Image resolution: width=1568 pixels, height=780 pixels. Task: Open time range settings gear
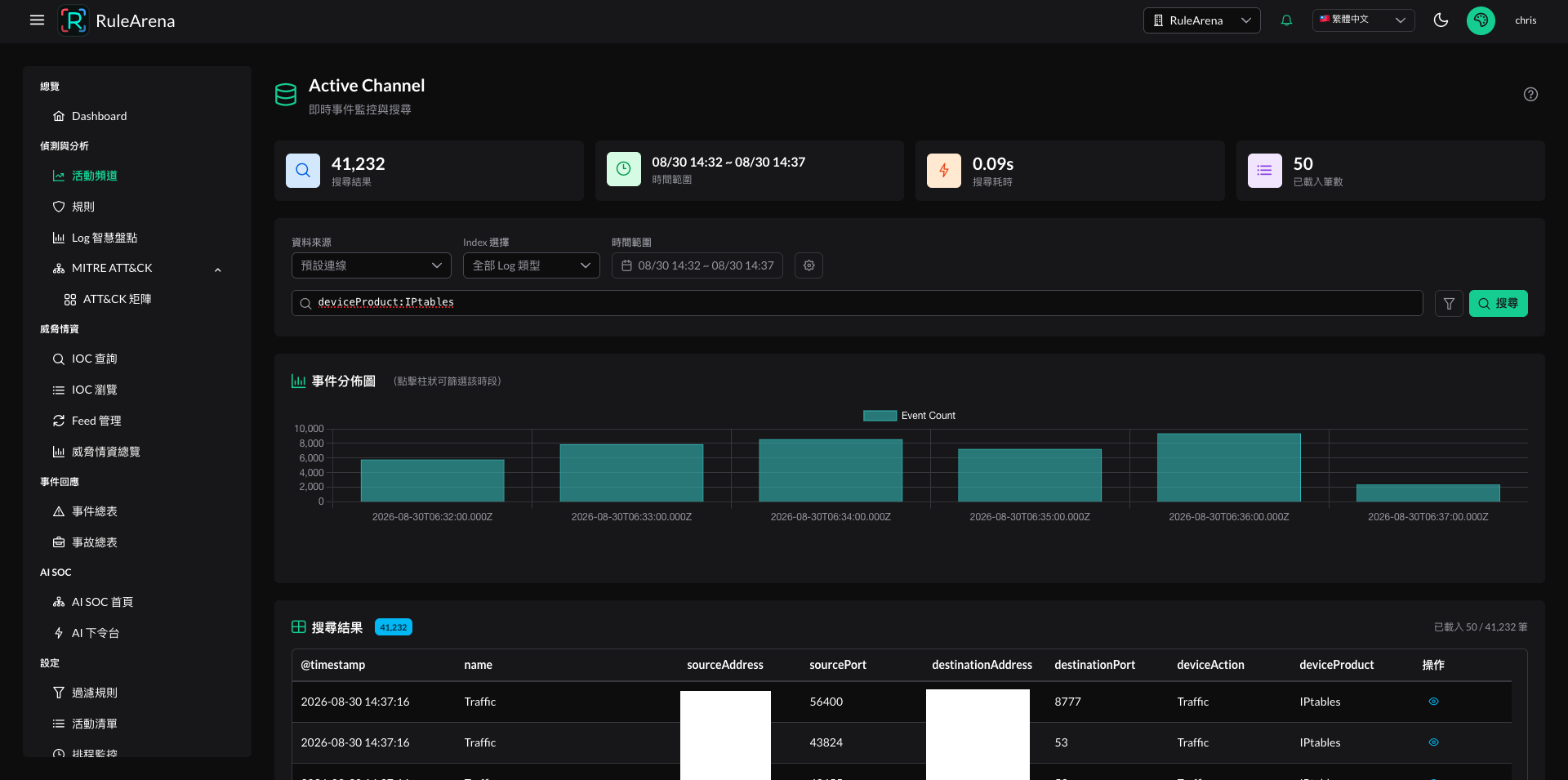pos(808,265)
